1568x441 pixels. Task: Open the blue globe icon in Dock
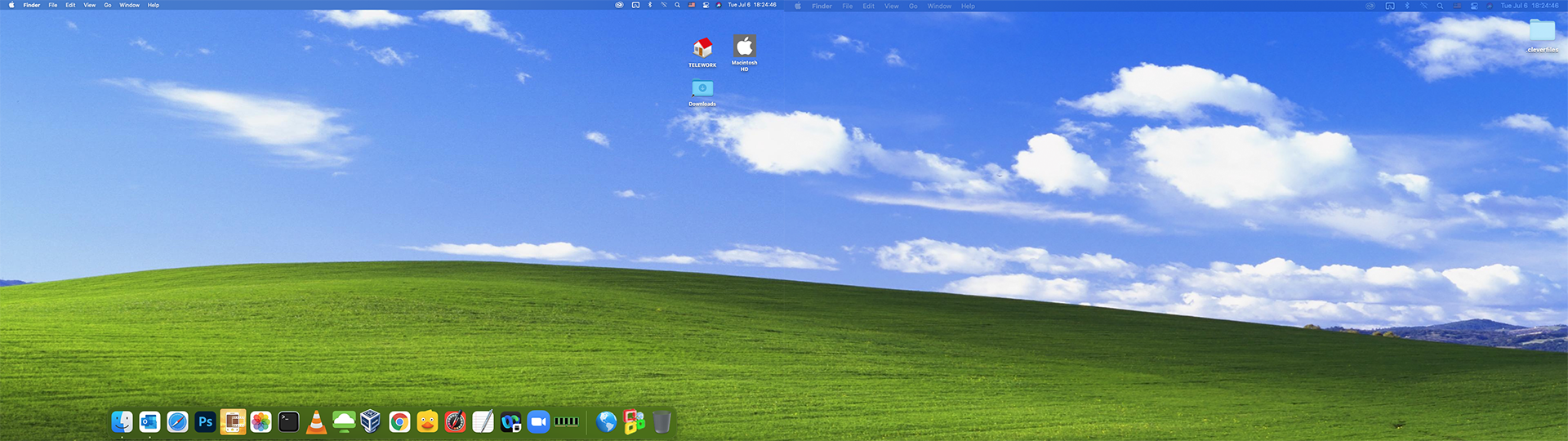click(606, 421)
